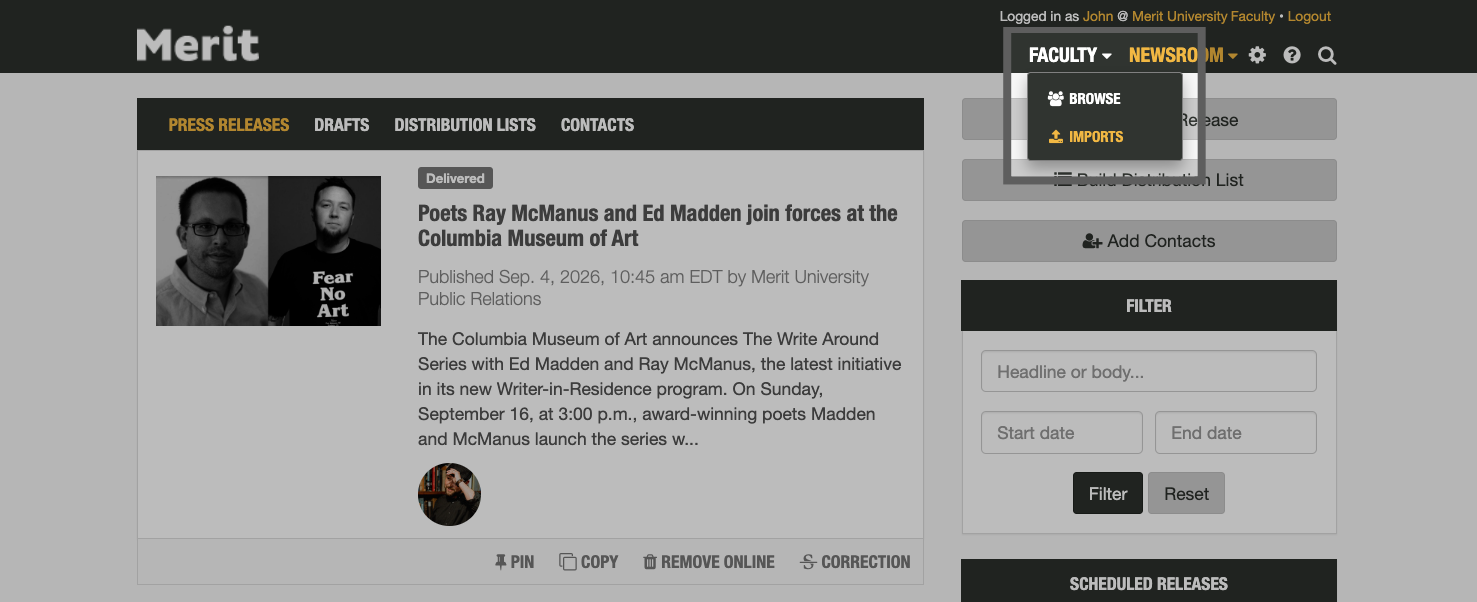
Task: Remove the press release online
Action: [708, 561]
